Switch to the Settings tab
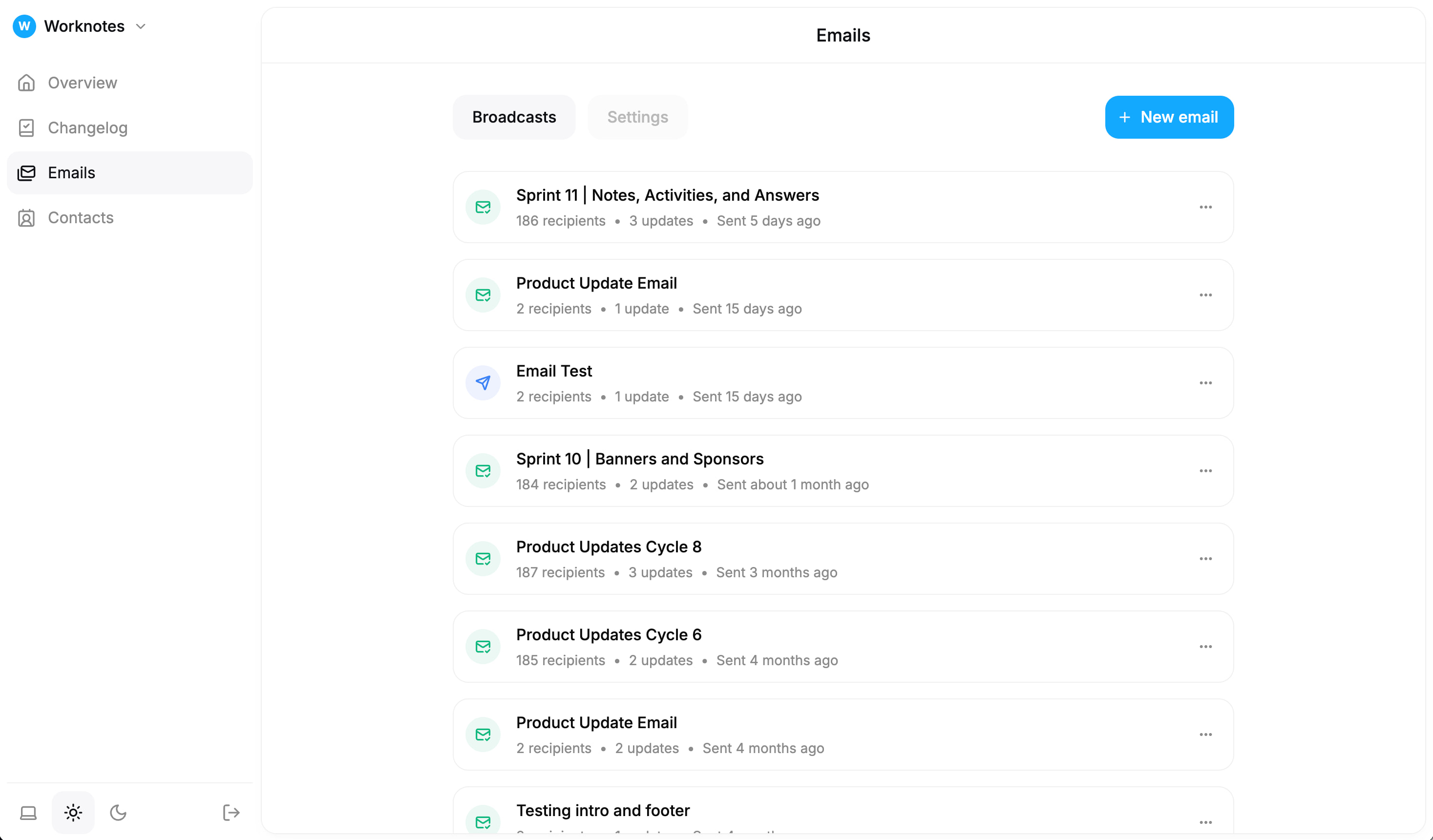The image size is (1433, 840). tap(637, 117)
